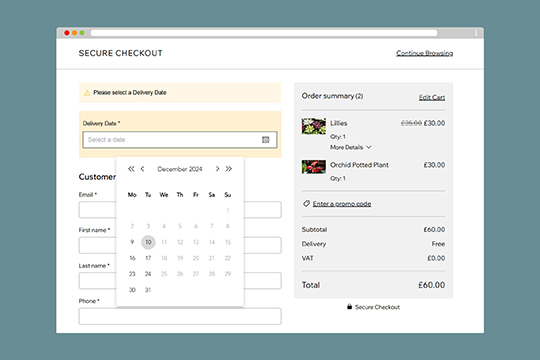Click the Please select a Delivery Date message
This screenshot has width=540, height=360.
tap(130, 93)
